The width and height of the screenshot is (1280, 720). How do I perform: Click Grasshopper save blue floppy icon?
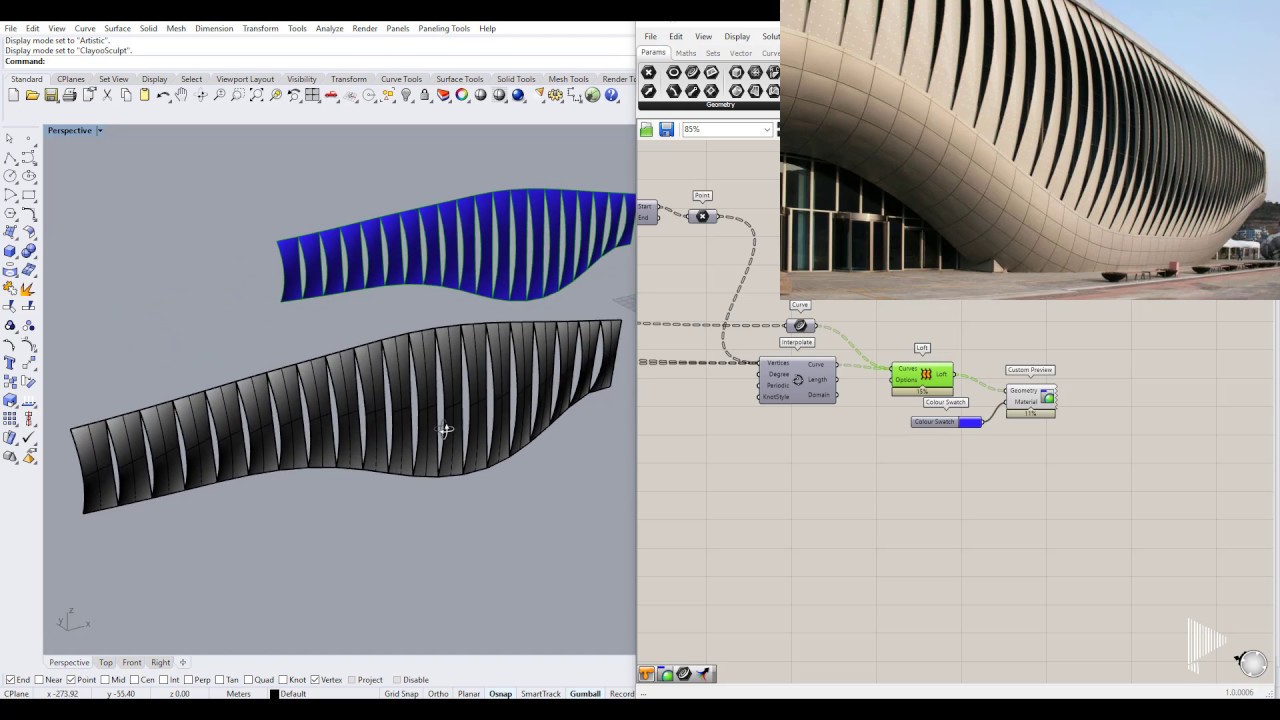tap(666, 129)
